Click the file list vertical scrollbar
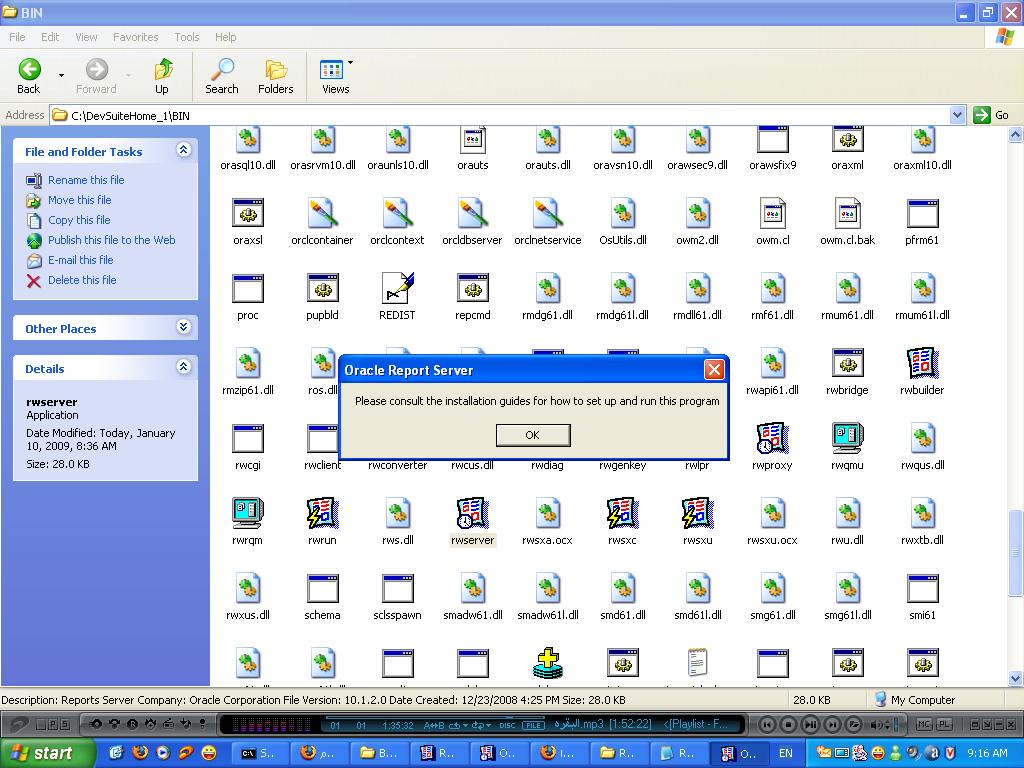This screenshot has height=768, width=1024. tap(1016, 400)
